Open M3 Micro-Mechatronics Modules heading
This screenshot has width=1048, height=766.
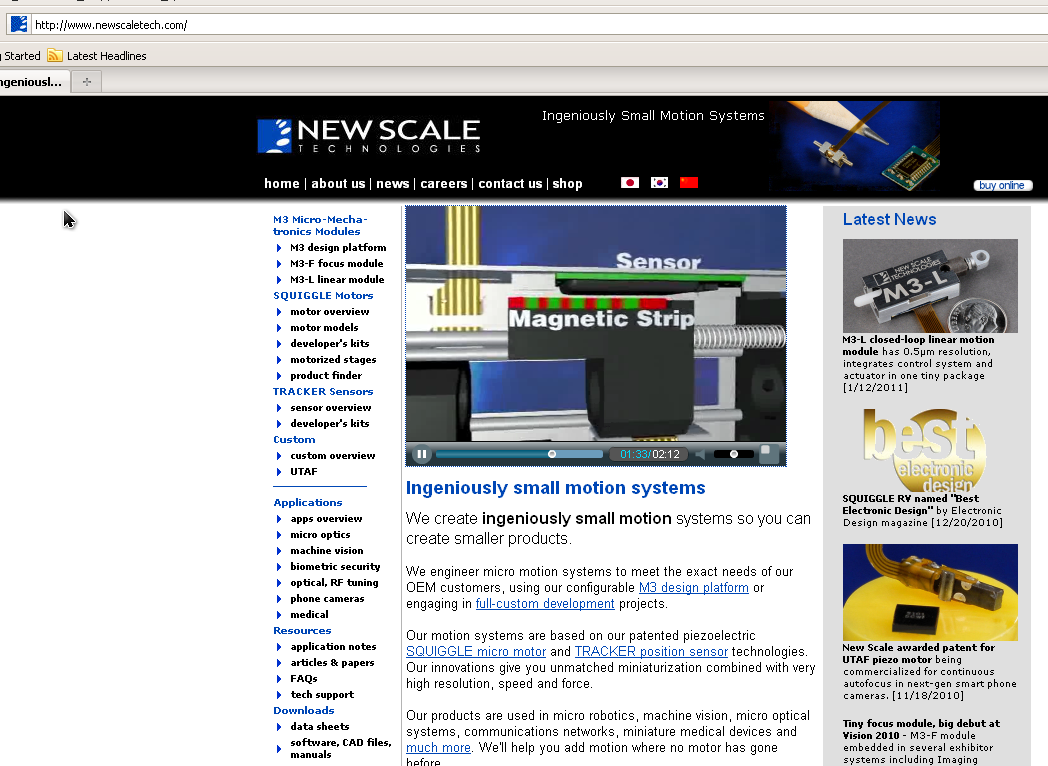pos(319,225)
